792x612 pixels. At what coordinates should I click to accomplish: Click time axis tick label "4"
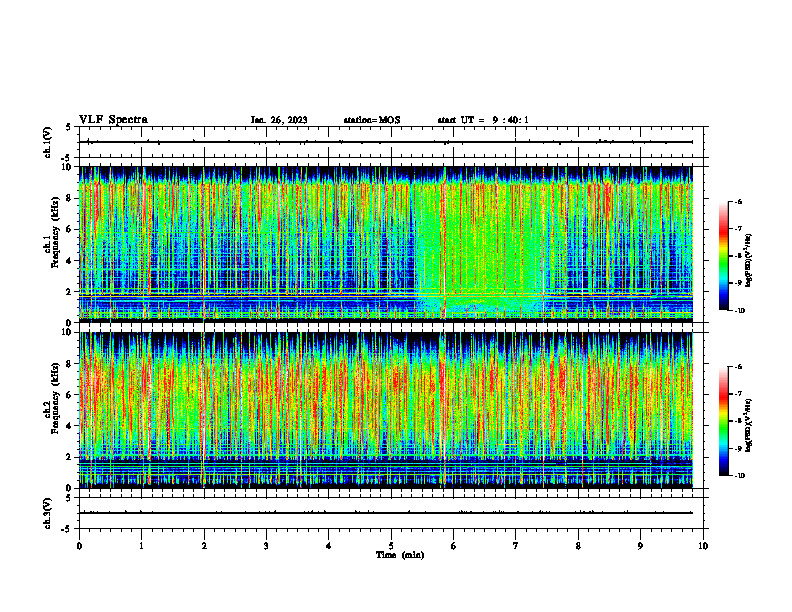click(x=329, y=546)
